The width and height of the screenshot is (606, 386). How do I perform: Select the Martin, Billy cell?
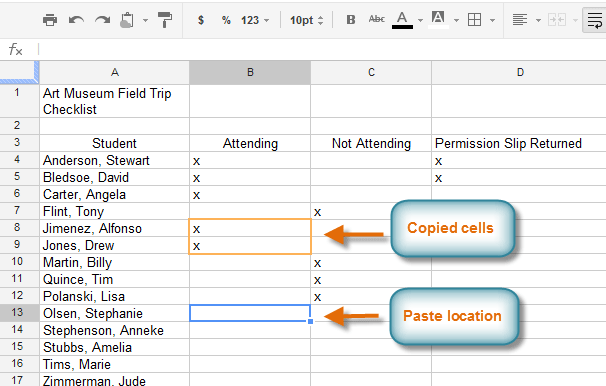pyautogui.click(x=114, y=262)
